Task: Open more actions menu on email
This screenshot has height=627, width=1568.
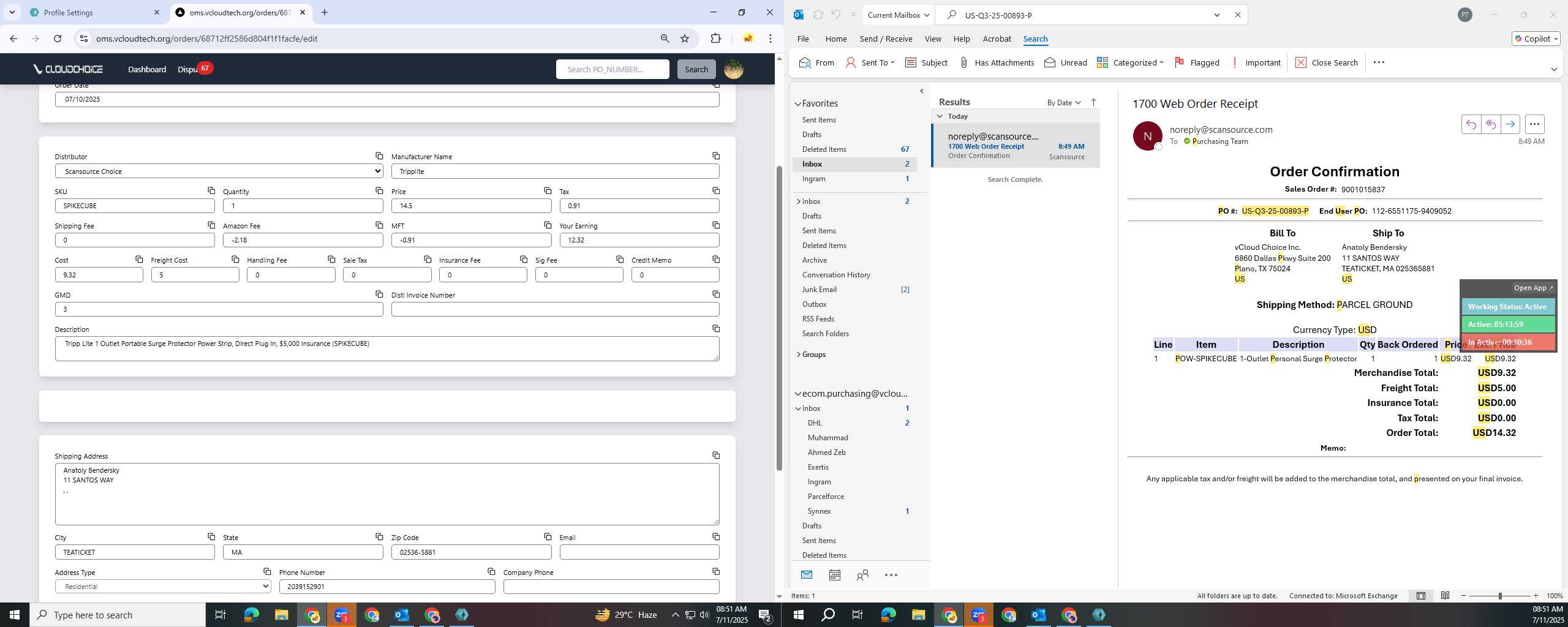Action: pyautogui.click(x=1534, y=124)
